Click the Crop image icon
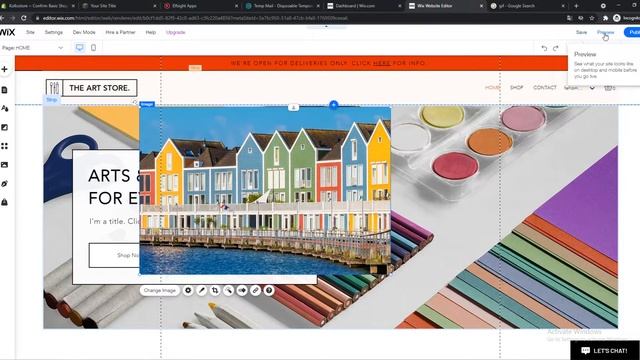 [x=215, y=290]
